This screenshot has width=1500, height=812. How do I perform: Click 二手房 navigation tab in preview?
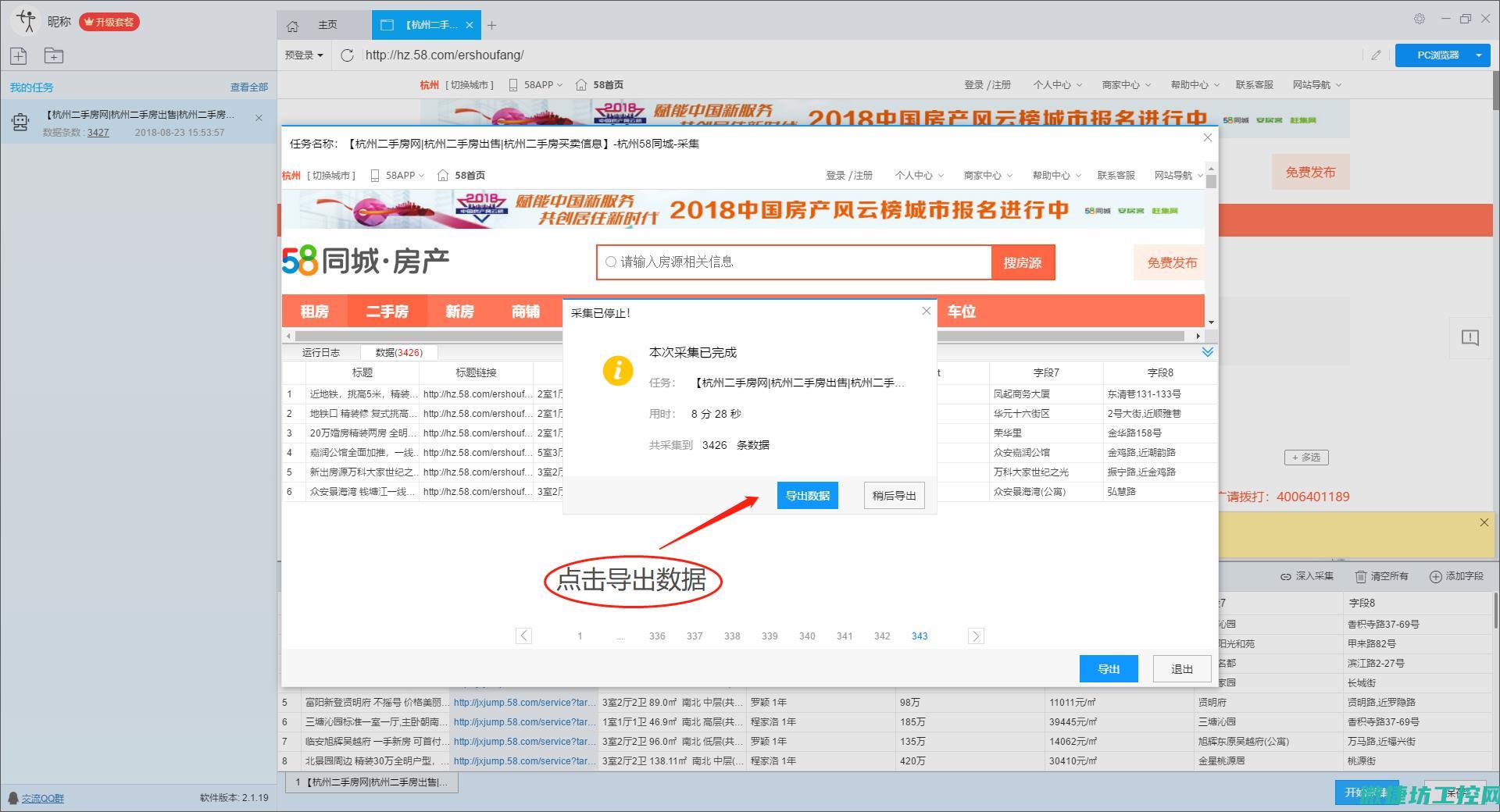tap(387, 312)
